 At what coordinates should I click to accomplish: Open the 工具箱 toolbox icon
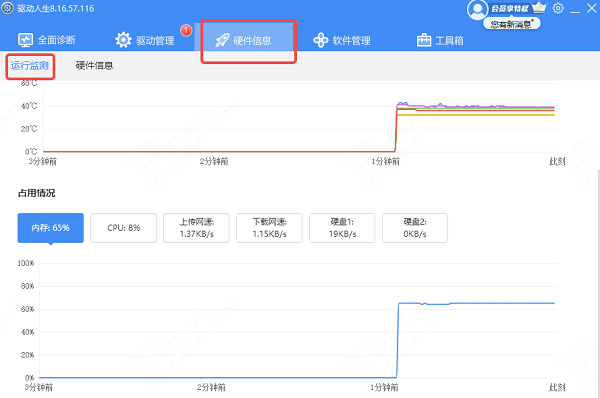[424, 40]
